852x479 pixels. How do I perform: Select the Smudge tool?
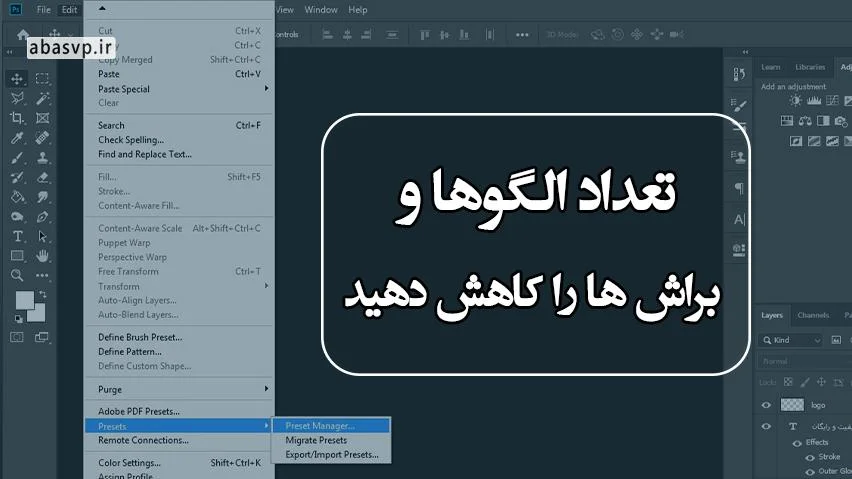click(42, 197)
